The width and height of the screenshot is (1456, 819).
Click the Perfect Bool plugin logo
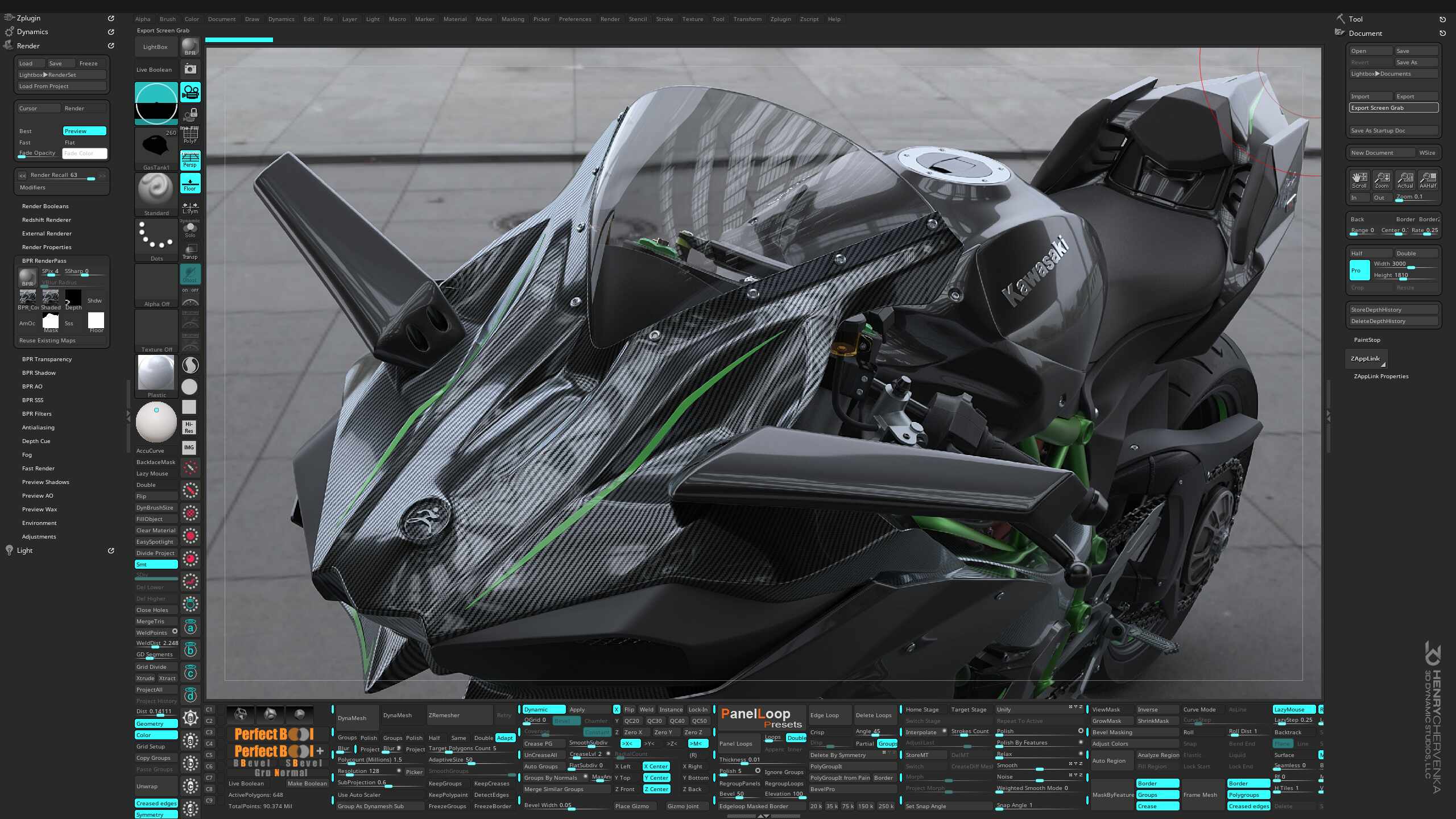274,734
